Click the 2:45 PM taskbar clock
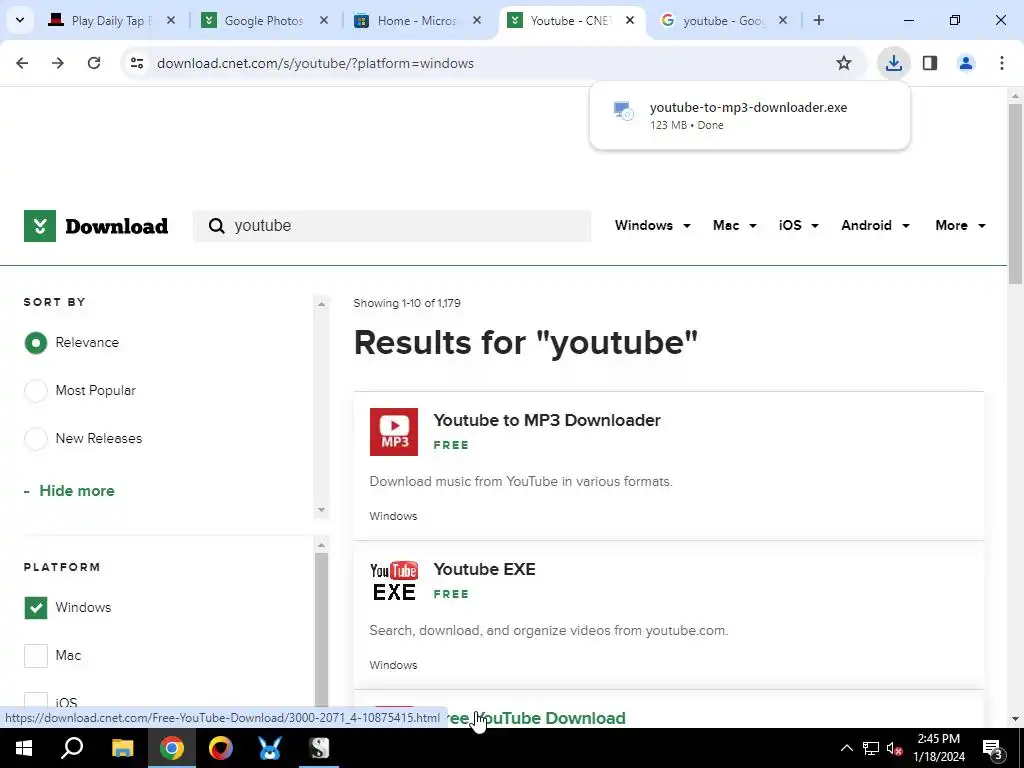Image resolution: width=1024 pixels, height=768 pixels. pos(938,748)
